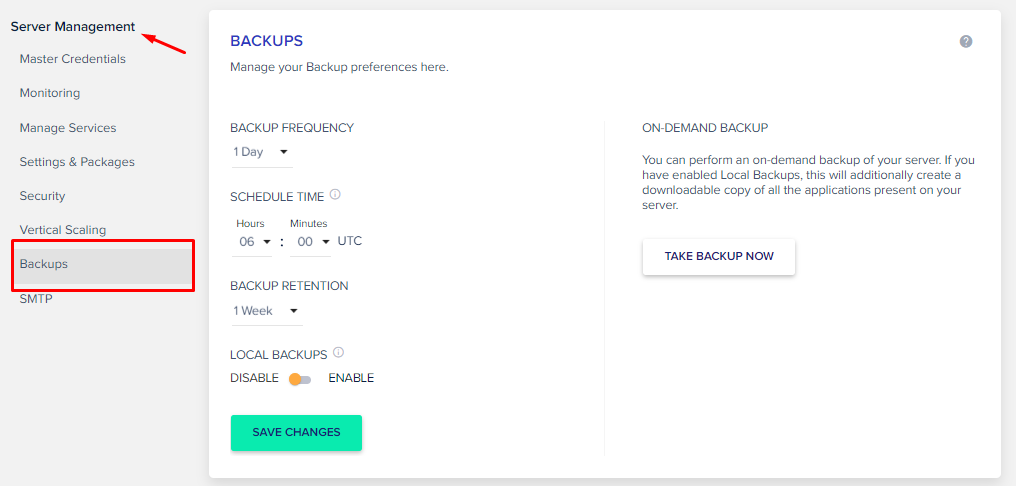Go to Monitoring section

coord(50,93)
